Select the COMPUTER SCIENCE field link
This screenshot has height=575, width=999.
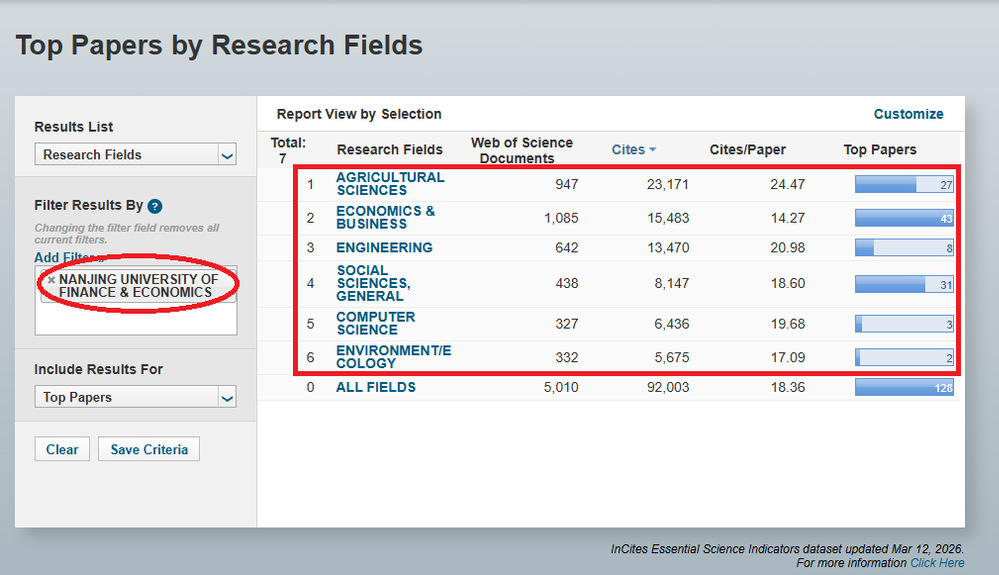375,324
